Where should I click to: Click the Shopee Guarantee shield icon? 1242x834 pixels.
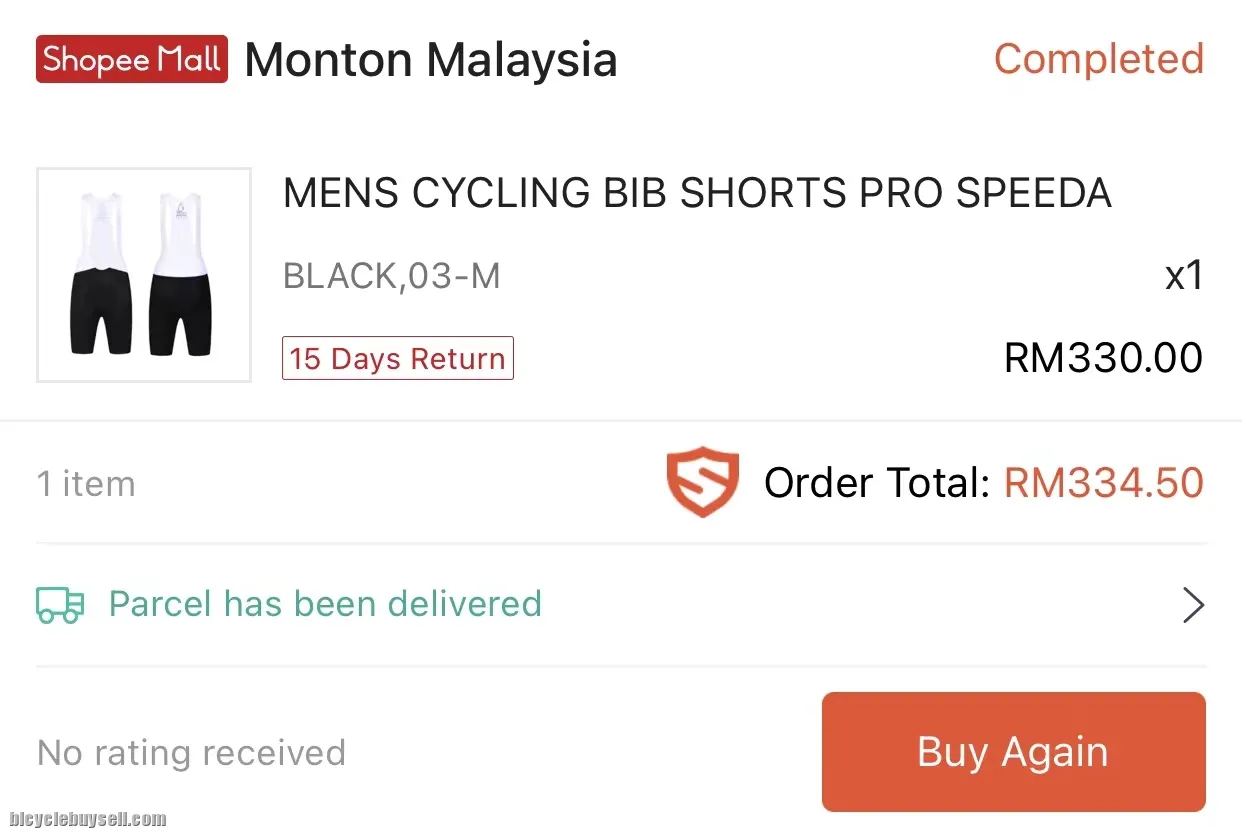coord(702,483)
